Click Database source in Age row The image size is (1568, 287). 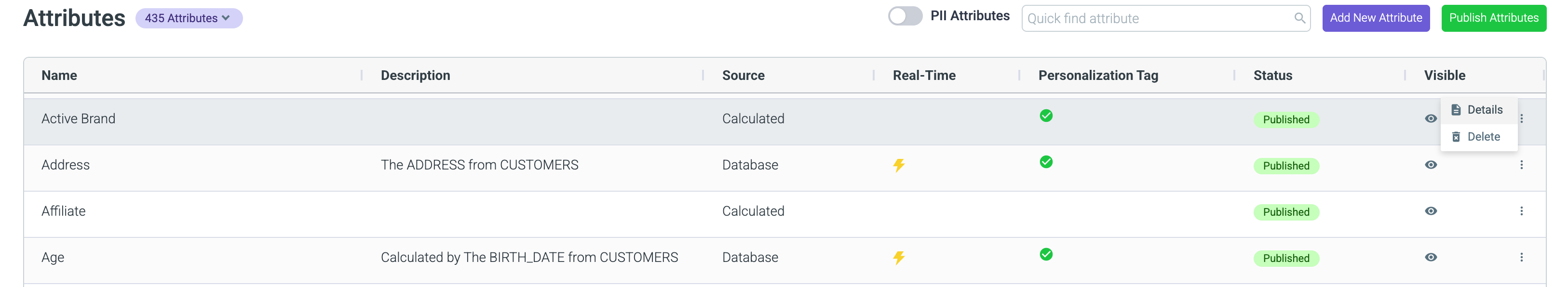750,257
